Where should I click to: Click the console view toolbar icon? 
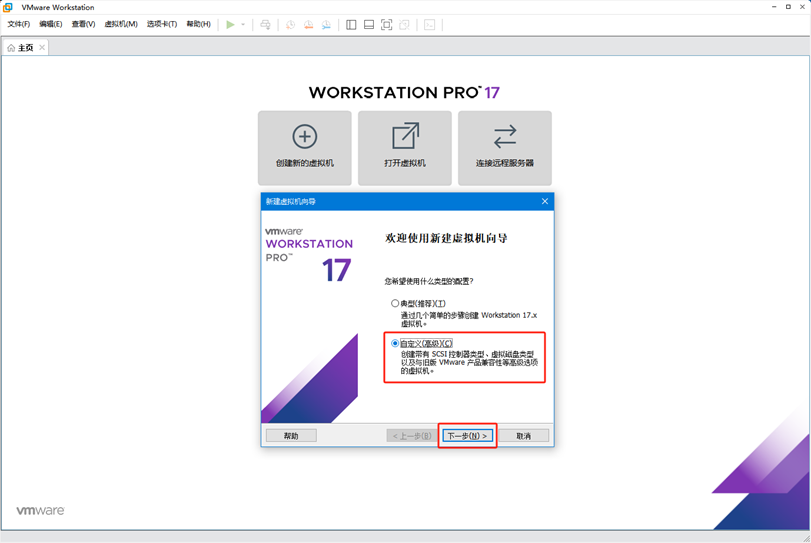[429, 24]
